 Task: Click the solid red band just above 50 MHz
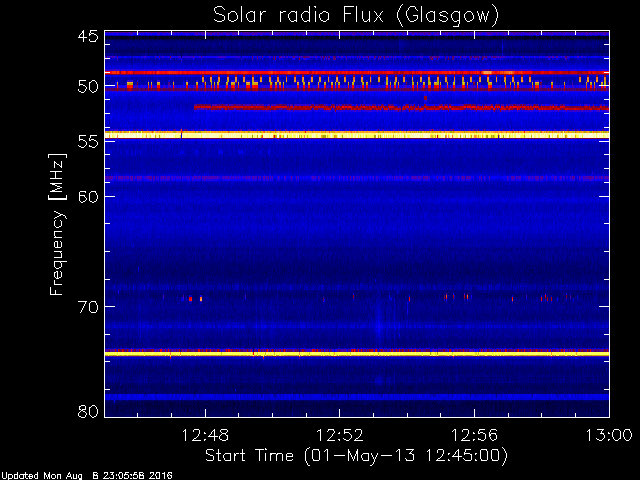pos(357,73)
